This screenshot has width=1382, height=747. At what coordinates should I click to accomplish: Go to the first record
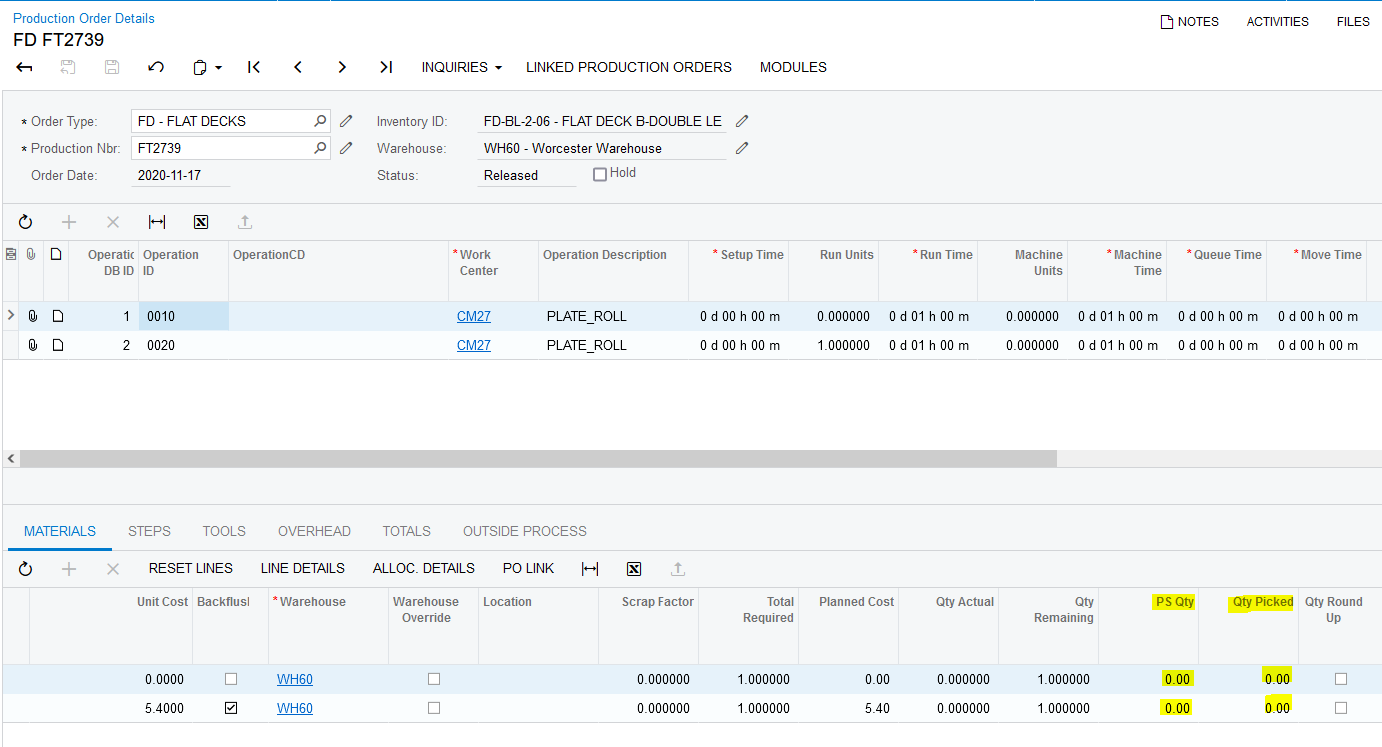tap(254, 67)
